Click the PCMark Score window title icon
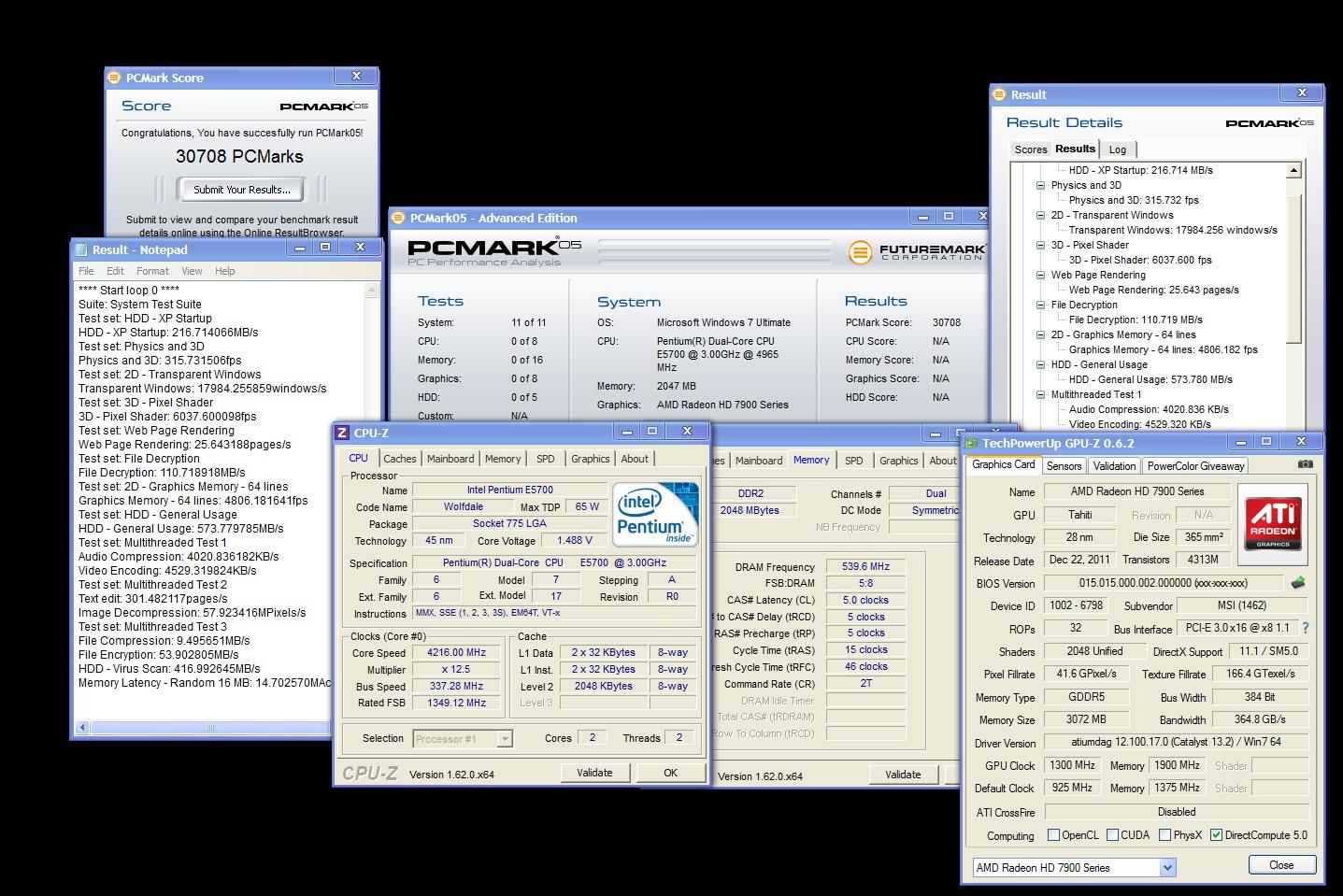 [114, 78]
